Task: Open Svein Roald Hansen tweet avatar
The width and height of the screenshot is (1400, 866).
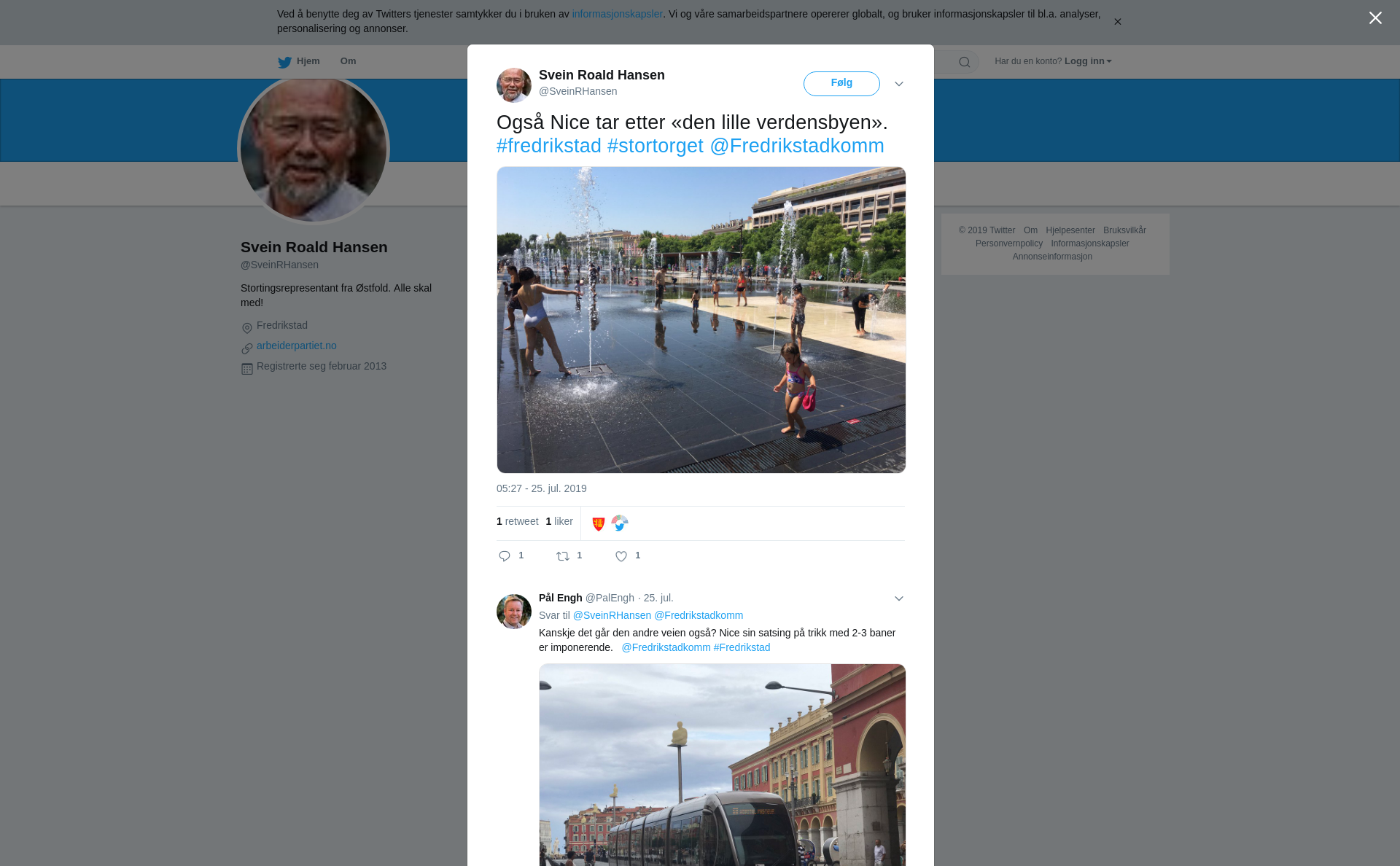Action: click(x=514, y=85)
